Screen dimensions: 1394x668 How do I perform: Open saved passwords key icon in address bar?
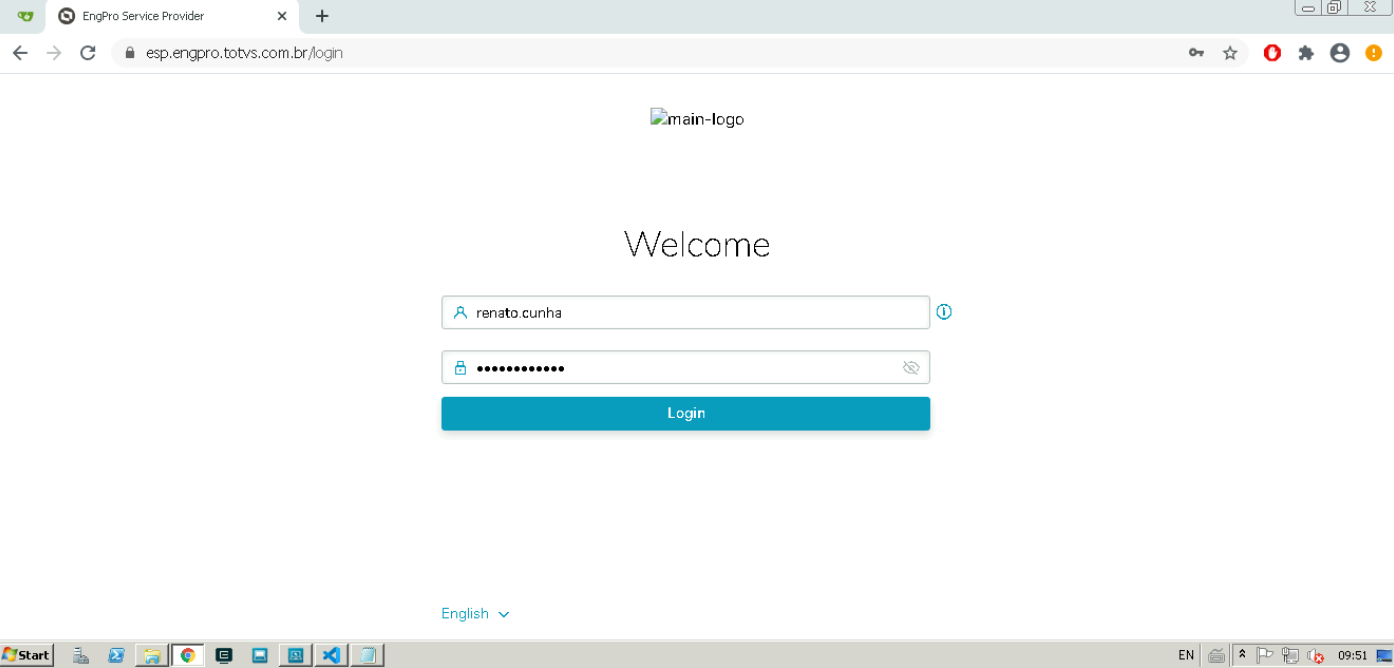click(x=1196, y=53)
